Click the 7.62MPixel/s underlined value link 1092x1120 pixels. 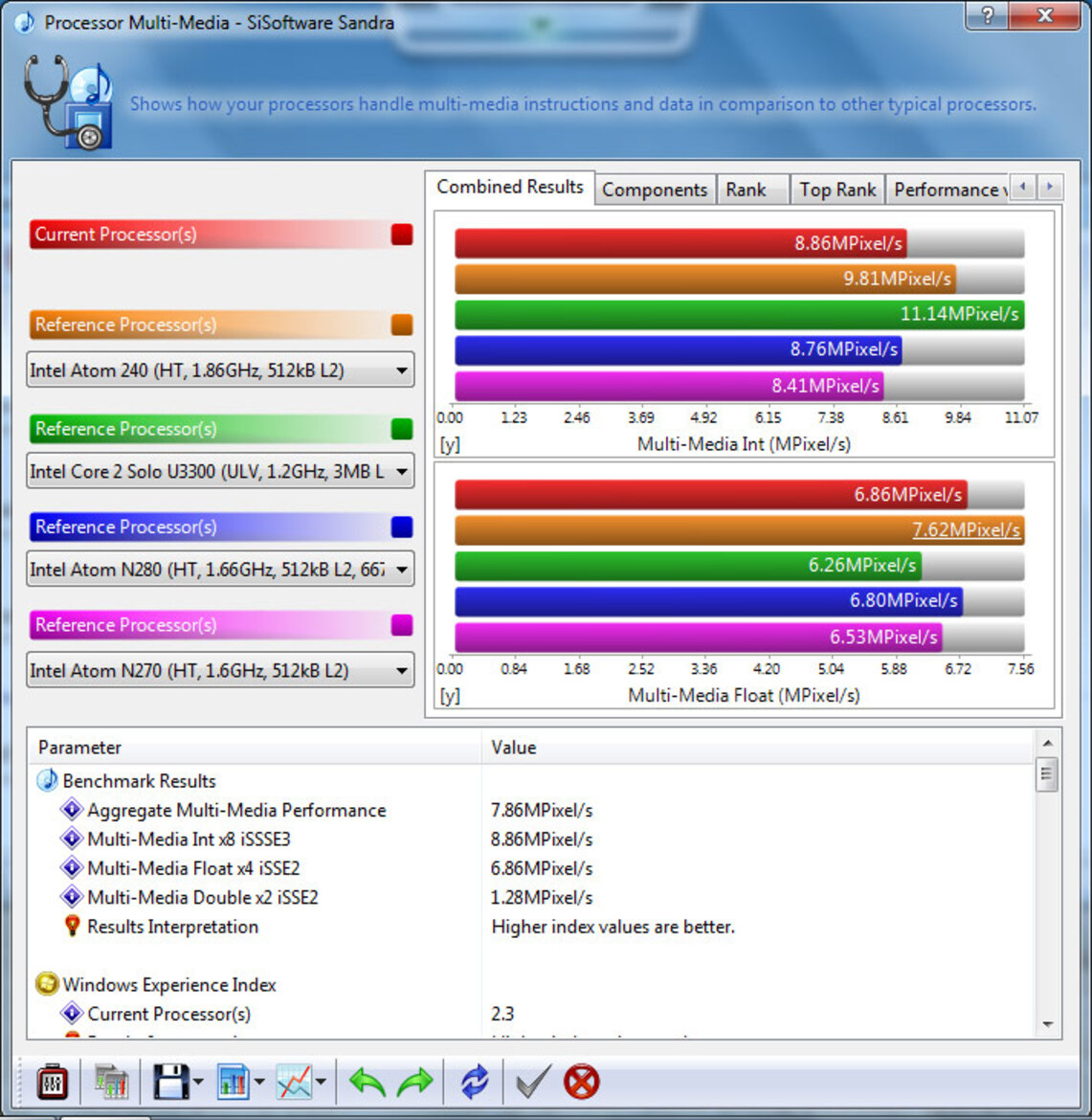tap(966, 530)
